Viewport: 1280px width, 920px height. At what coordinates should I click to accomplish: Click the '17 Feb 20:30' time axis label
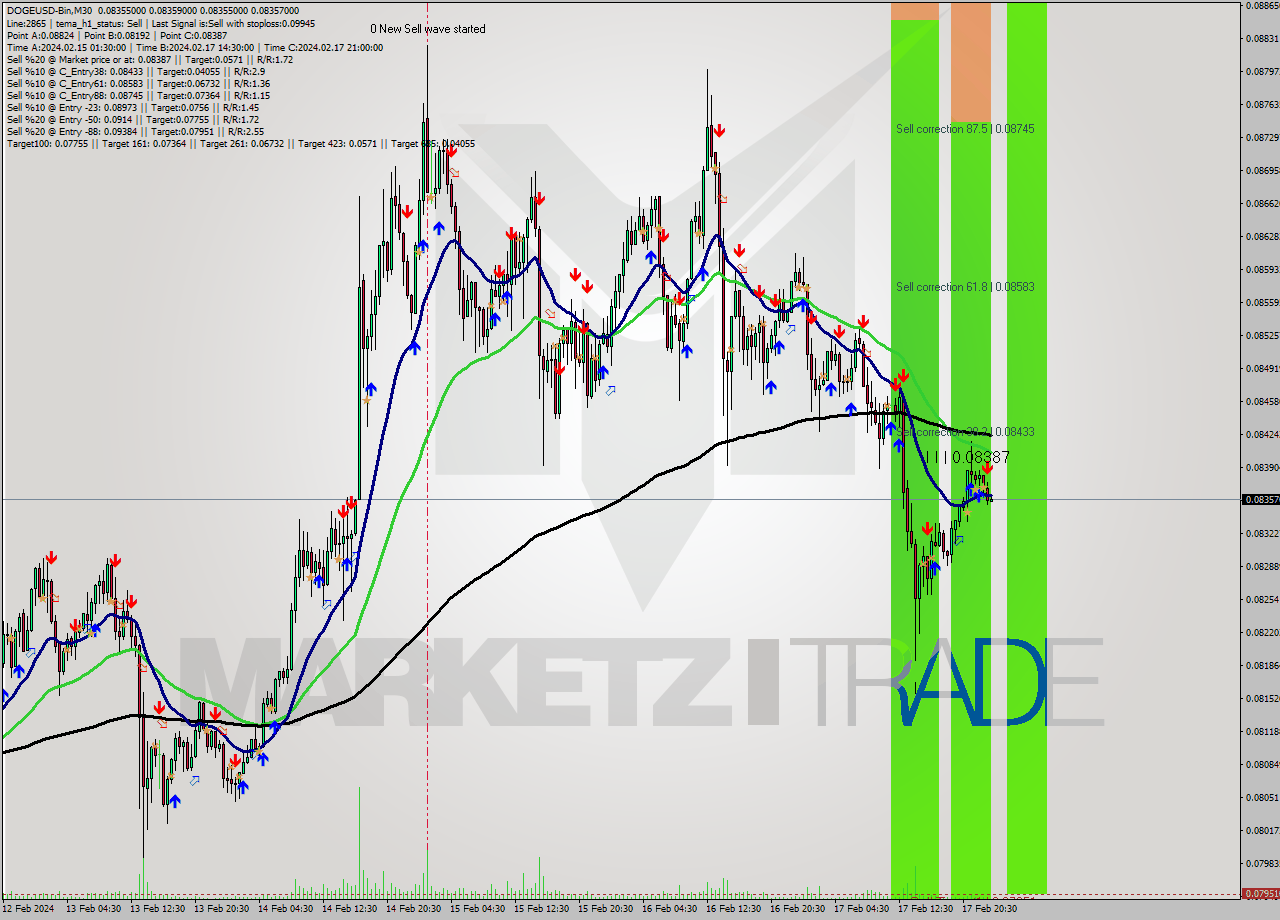[x=991, y=909]
